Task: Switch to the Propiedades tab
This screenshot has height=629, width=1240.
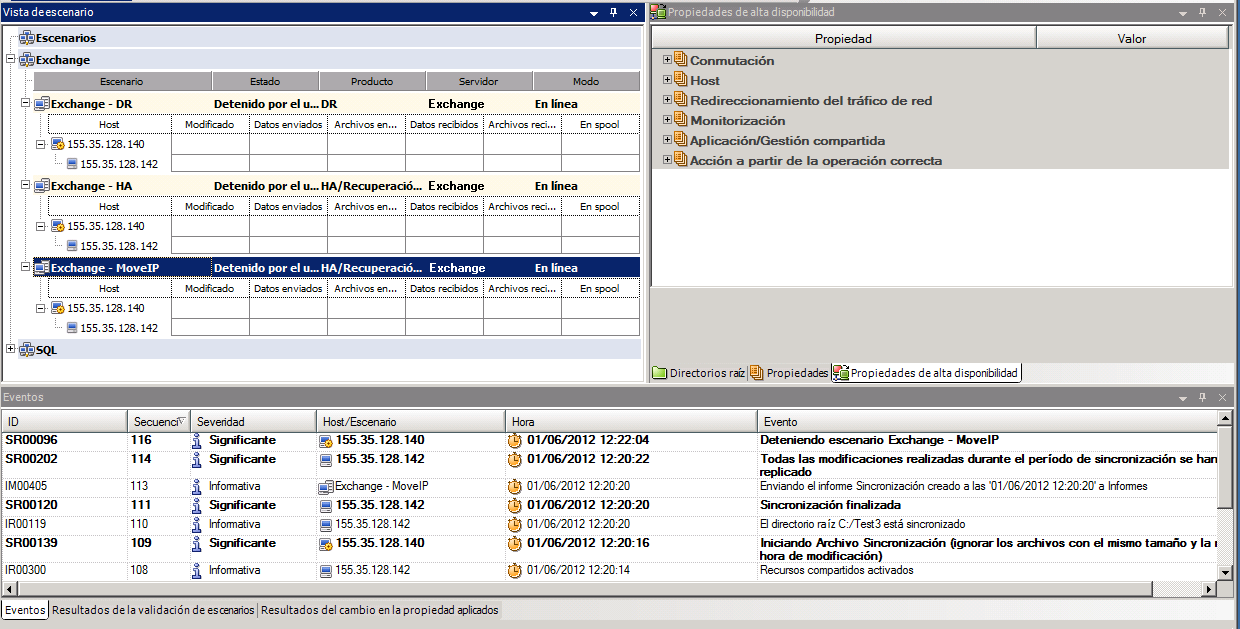Action: tap(789, 373)
